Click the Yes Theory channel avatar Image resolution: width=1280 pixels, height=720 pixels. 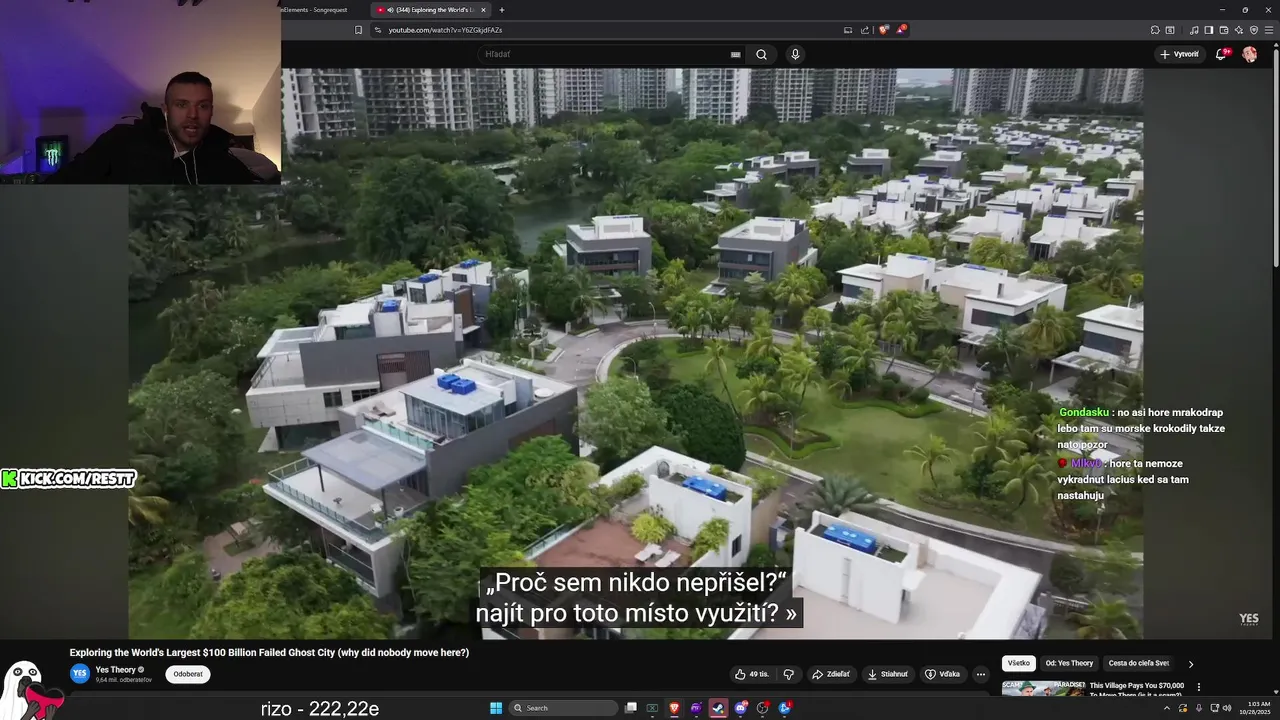point(80,674)
